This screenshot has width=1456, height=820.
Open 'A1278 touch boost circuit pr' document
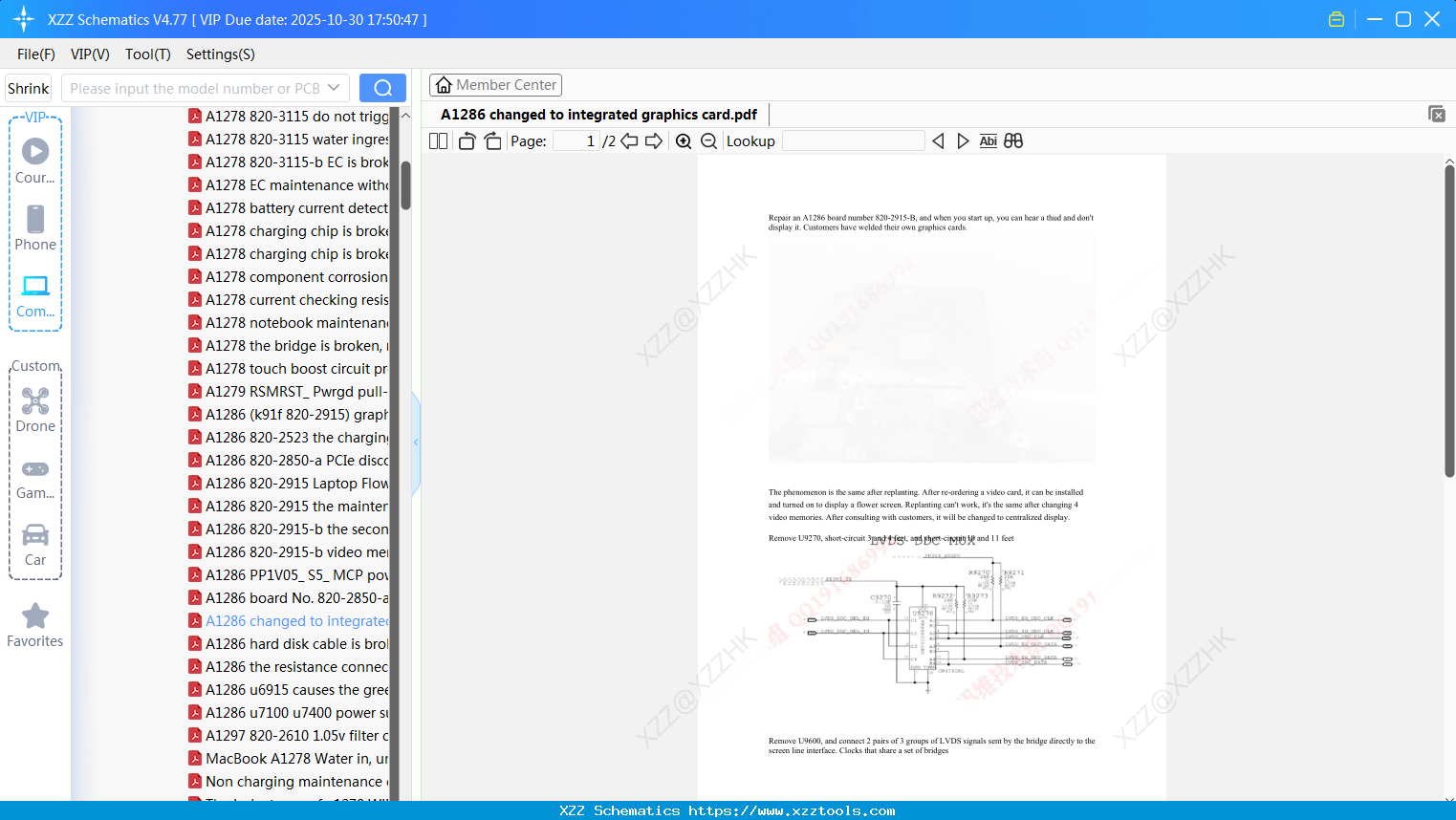click(296, 369)
